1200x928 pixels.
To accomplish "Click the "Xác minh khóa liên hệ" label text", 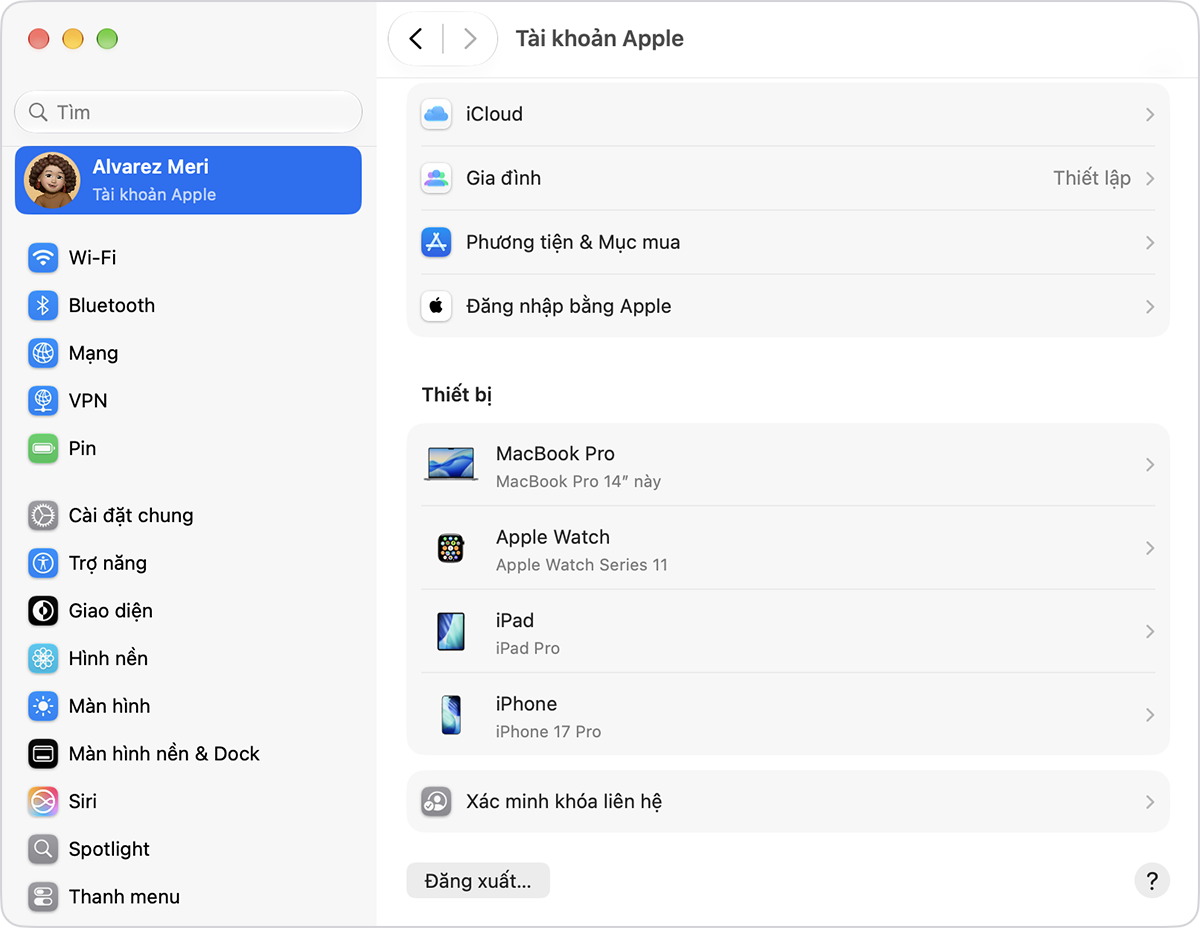I will point(564,802).
